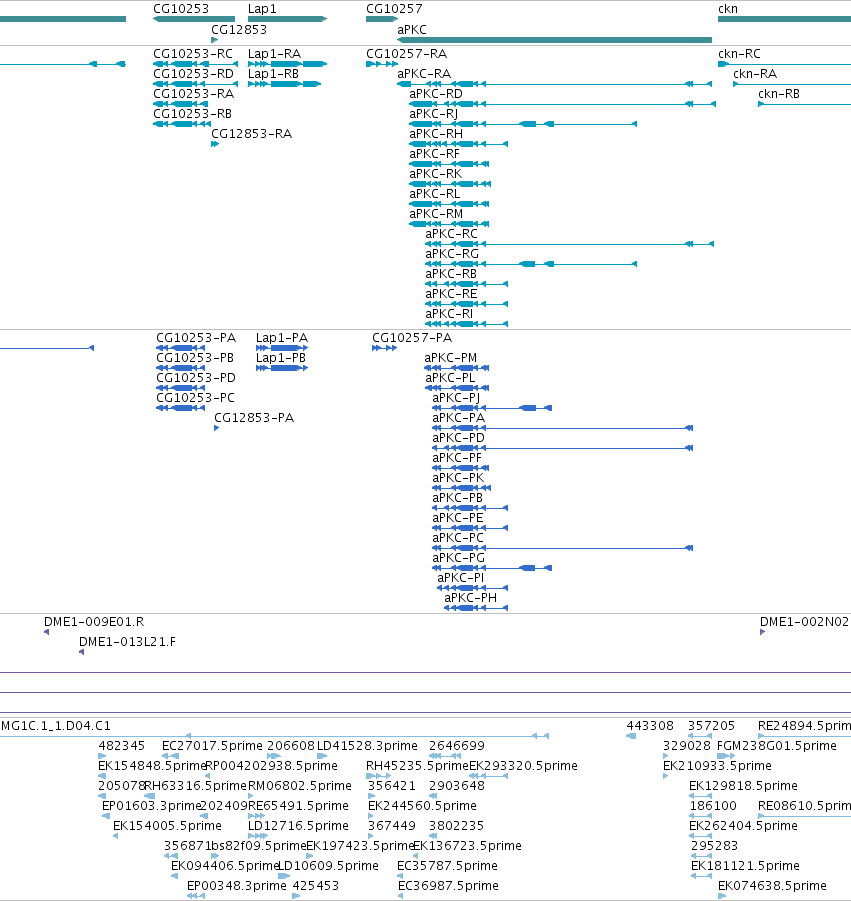Click the CG12853-PA protein label

pyautogui.click(x=254, y=417)
